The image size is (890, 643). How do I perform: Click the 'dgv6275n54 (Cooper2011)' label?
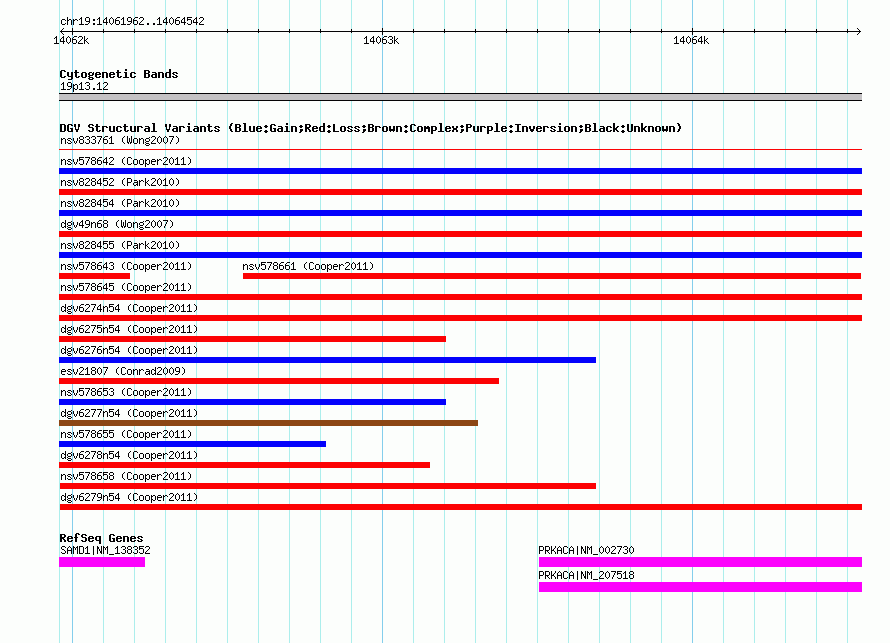(x=129, y=329)
